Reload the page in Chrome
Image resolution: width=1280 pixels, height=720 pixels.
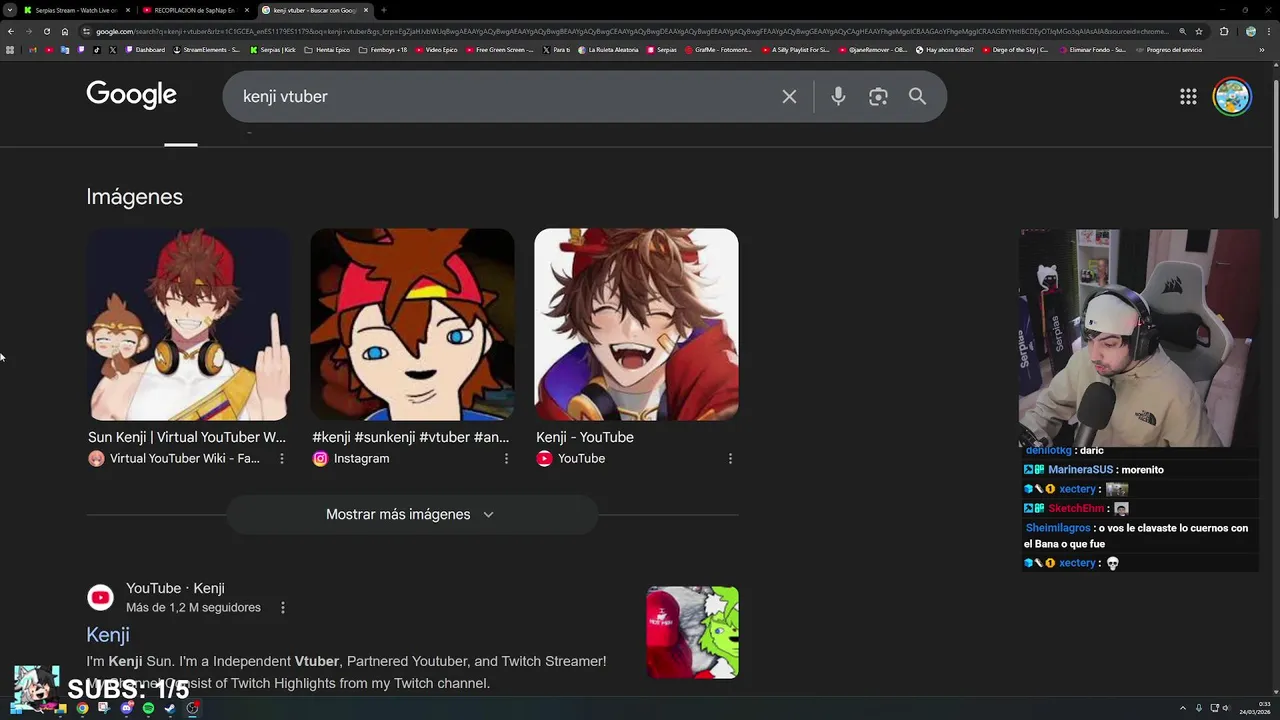point(46,31)
